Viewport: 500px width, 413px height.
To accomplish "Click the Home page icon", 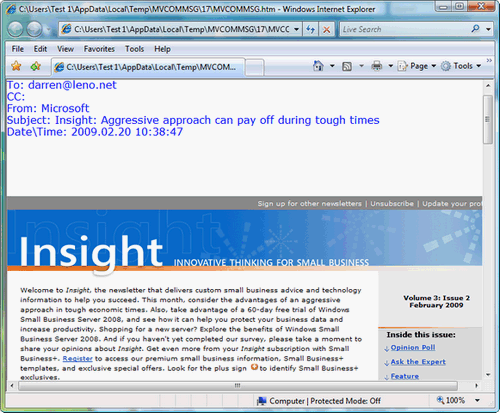I will tap(318, 66).
